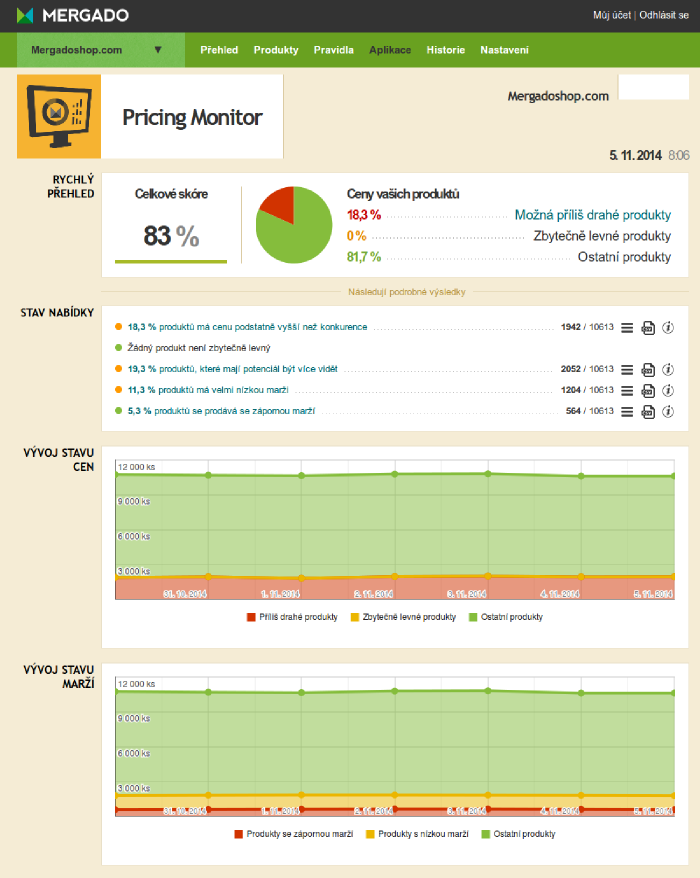Click the product price pie chart
The image size is (700, 878).
pos(293,225)
